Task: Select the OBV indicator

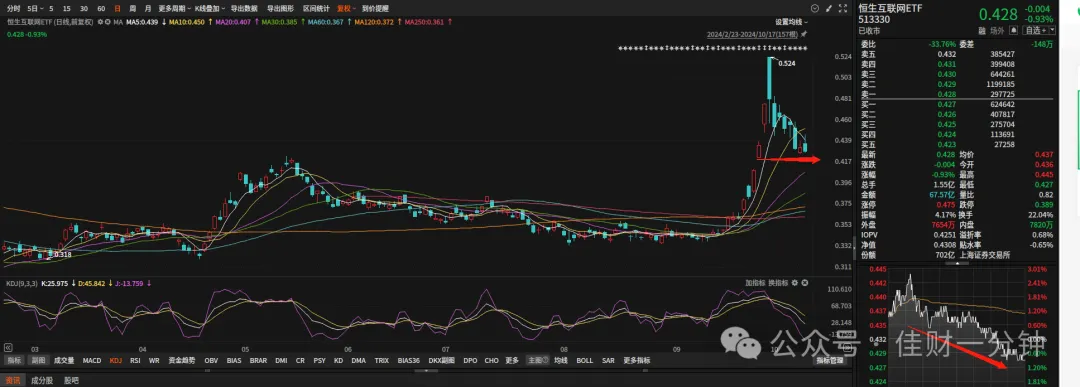Action: point(211,360)
